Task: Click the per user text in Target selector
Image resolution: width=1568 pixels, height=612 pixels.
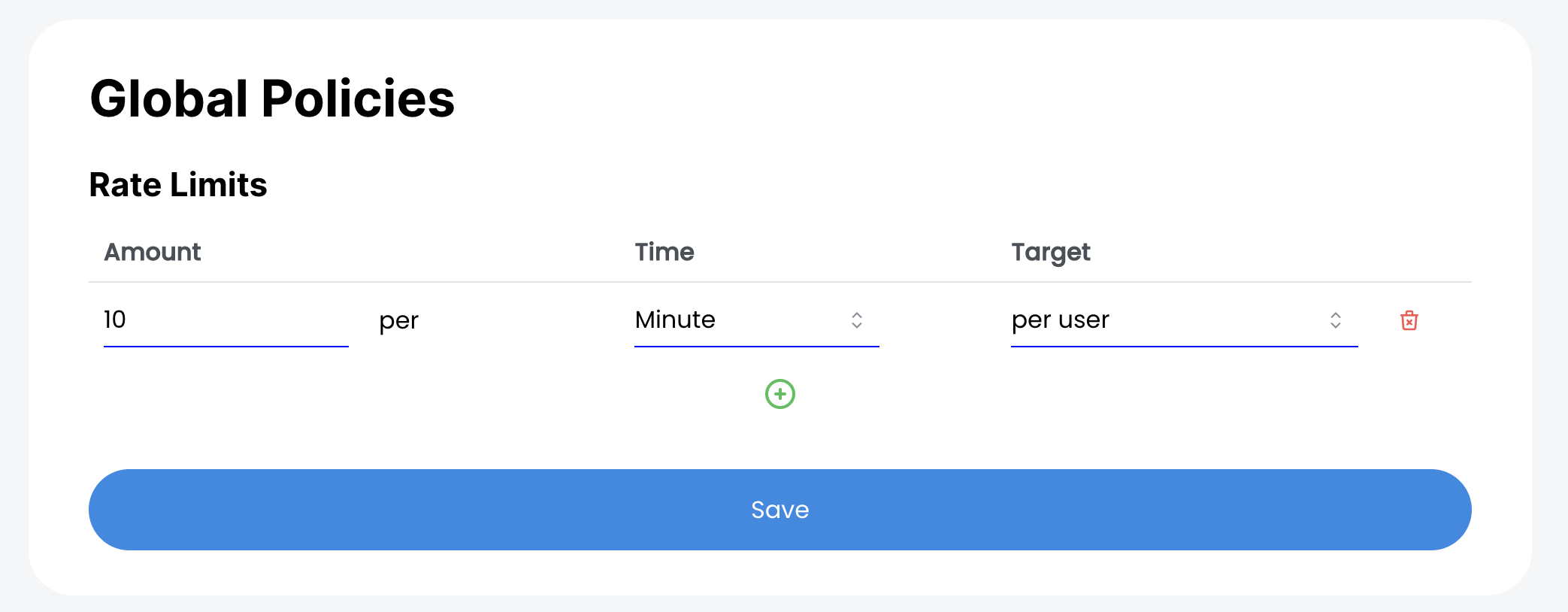Action: [1060, 320]
